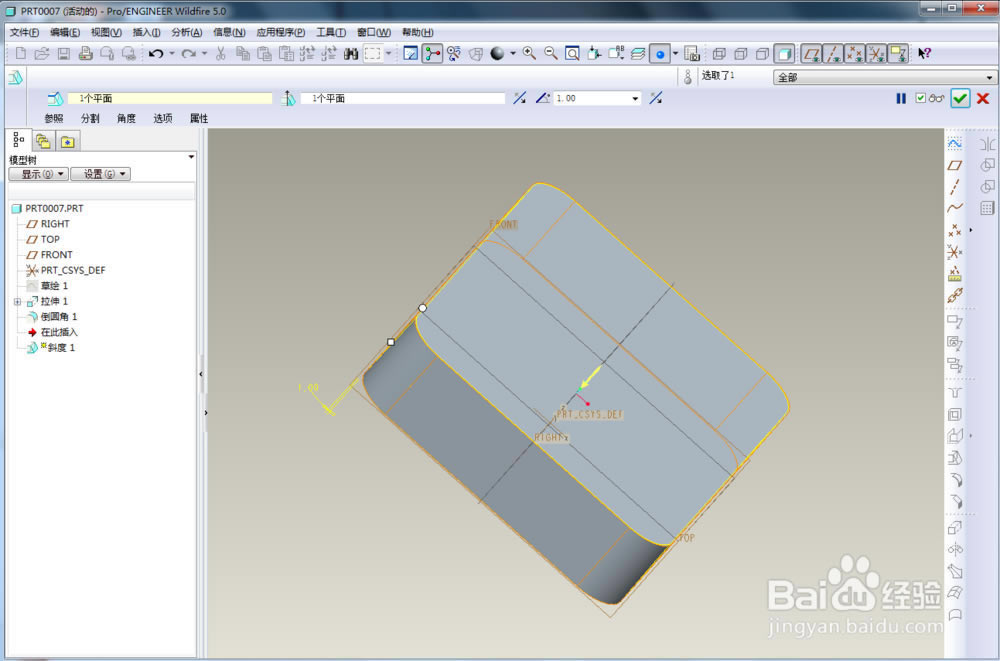Viewport: 1000px width, 661px height.
Task: Cancel the feature with red X
Action: click(x=983, y=98)
